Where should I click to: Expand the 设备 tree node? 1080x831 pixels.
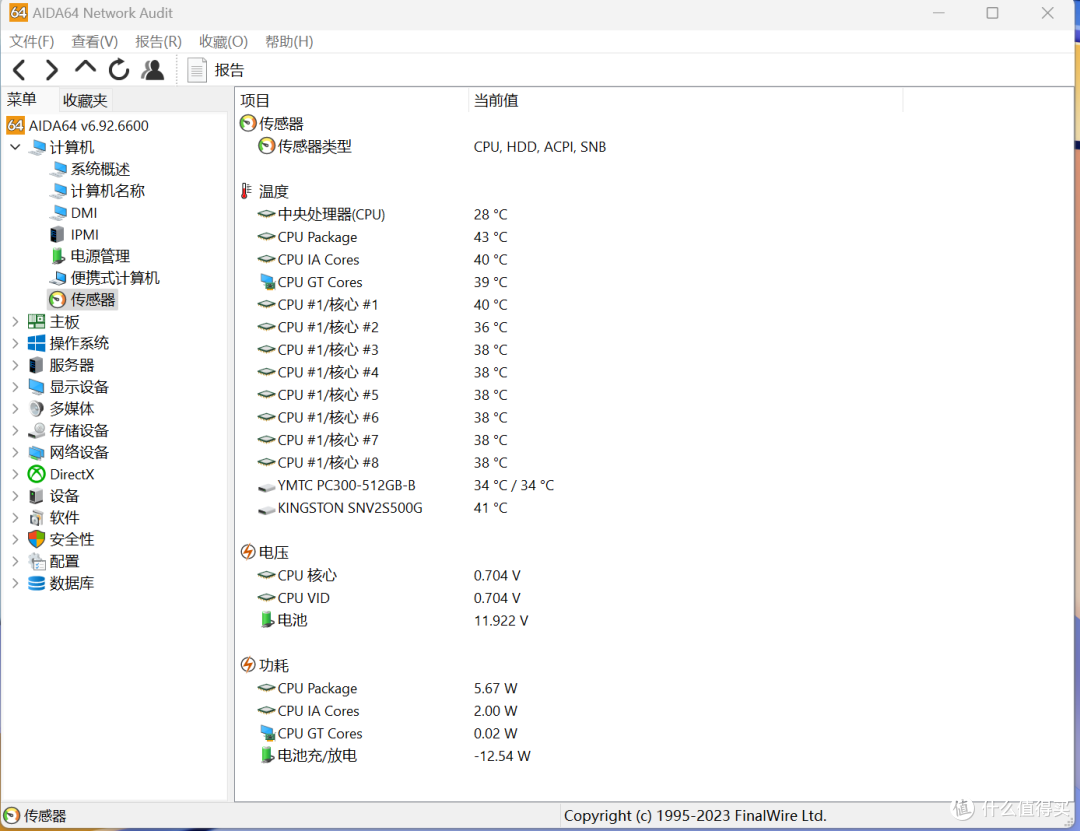[x=15, y=495]
